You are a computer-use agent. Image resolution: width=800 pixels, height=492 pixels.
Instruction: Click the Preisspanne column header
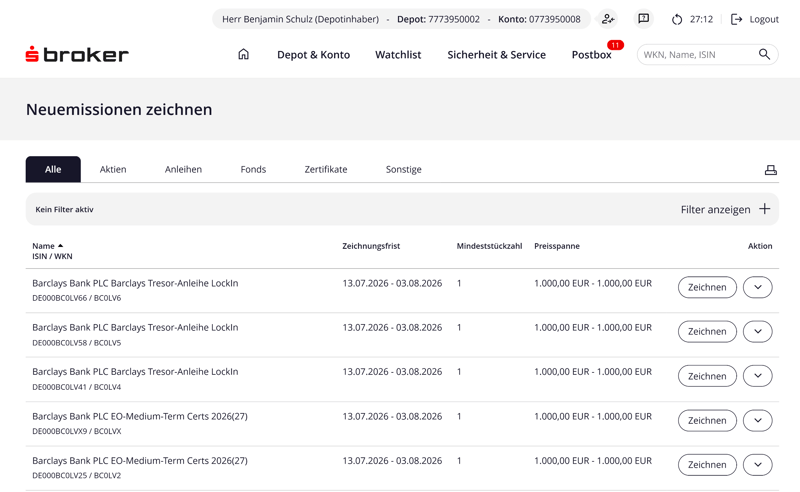click(x=557, y=246)
